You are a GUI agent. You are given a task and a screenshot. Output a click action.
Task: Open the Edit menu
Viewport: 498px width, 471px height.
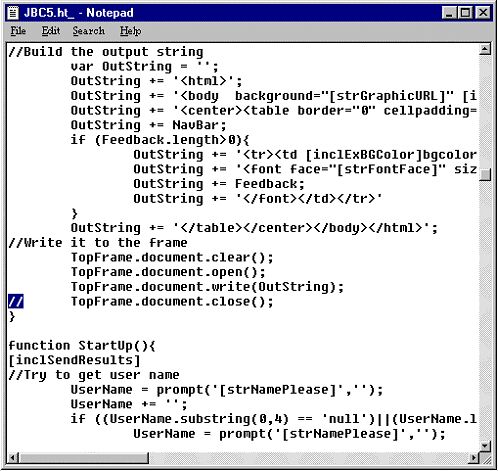tap(51, 31)
